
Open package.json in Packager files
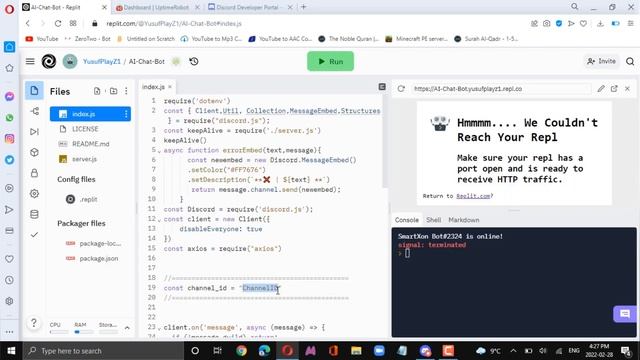98,259
